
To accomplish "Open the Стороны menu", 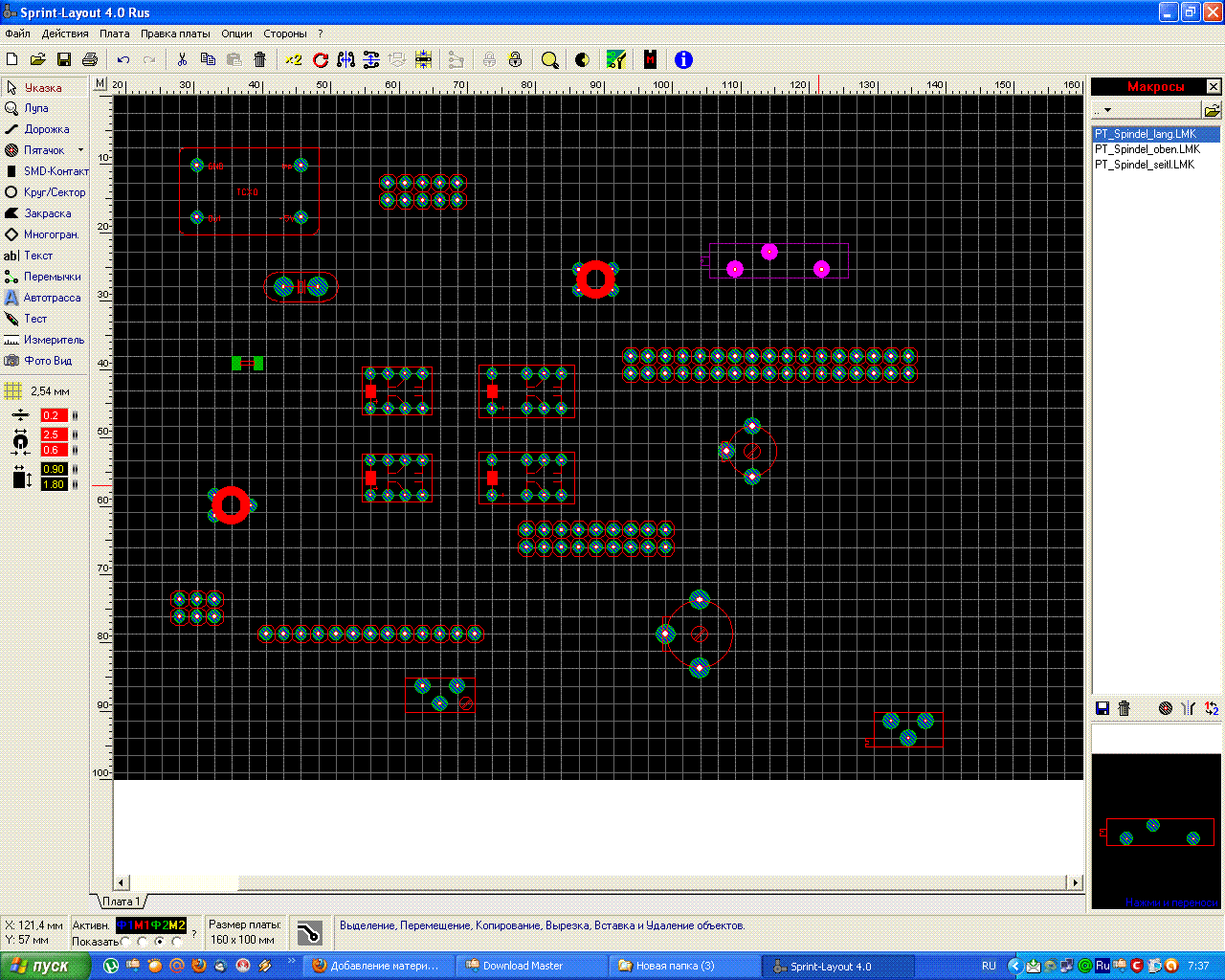I will 284,33.
